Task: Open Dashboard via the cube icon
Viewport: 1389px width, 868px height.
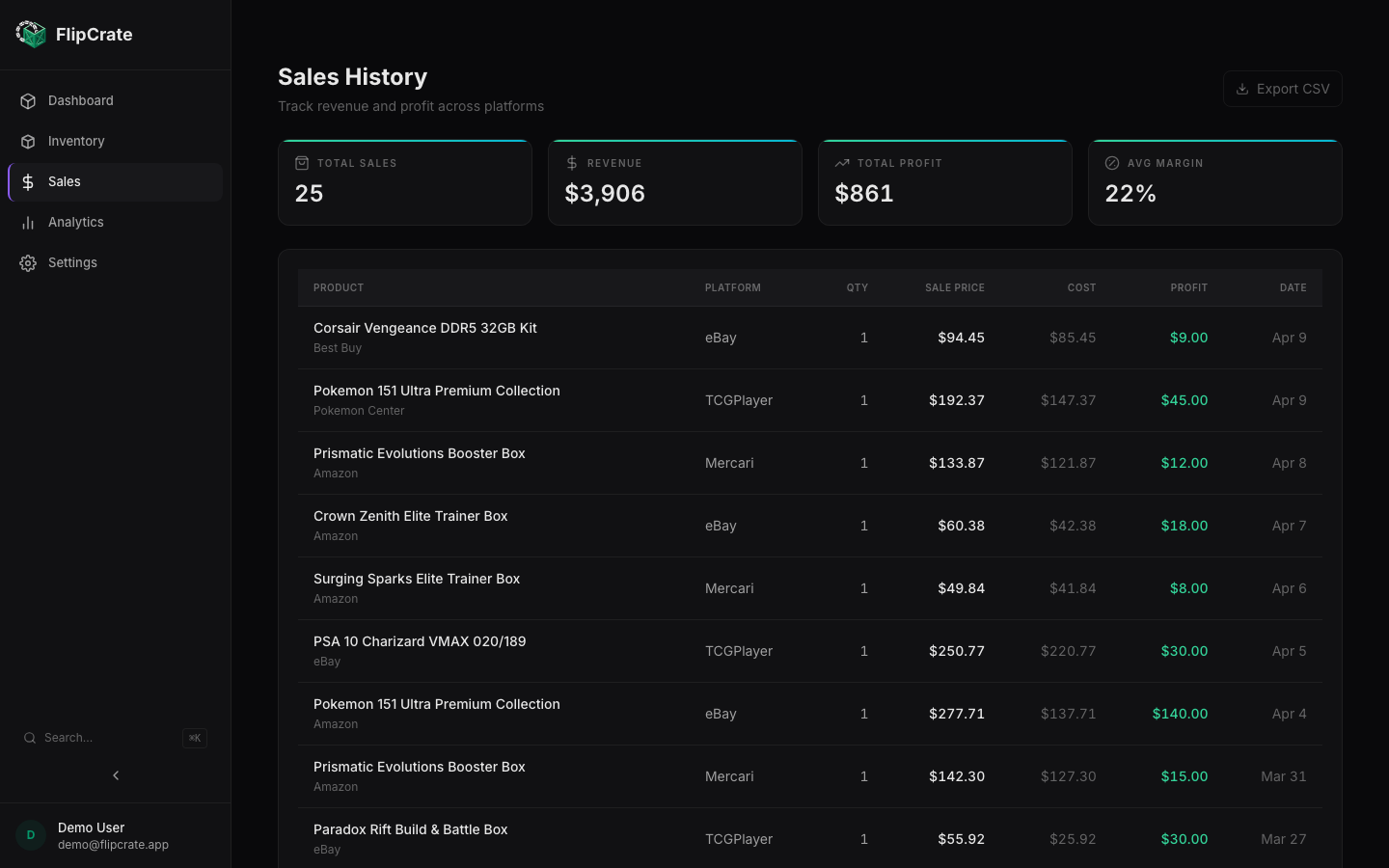Action: [x=27, y=100]
